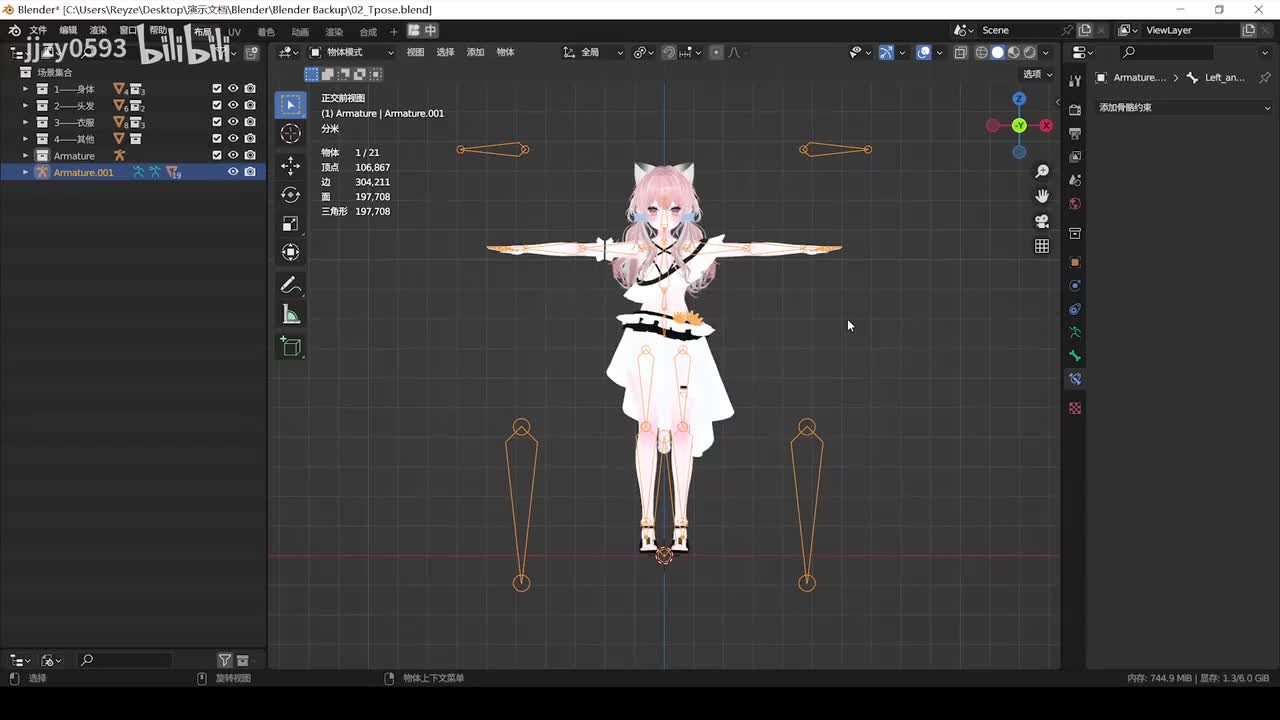The height and width of the screenshot is (720, 1280).
Task: Activate the Transform tool
Action: click(291, 252)
